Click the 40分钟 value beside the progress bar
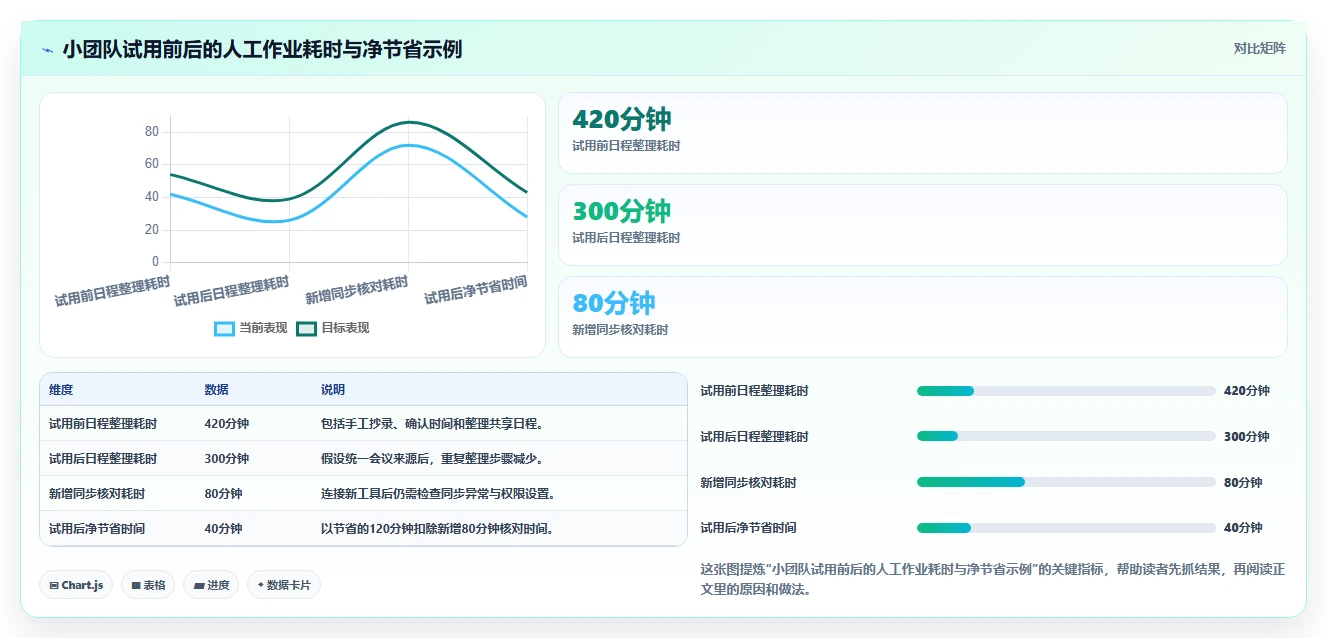 pos(1243,528)
